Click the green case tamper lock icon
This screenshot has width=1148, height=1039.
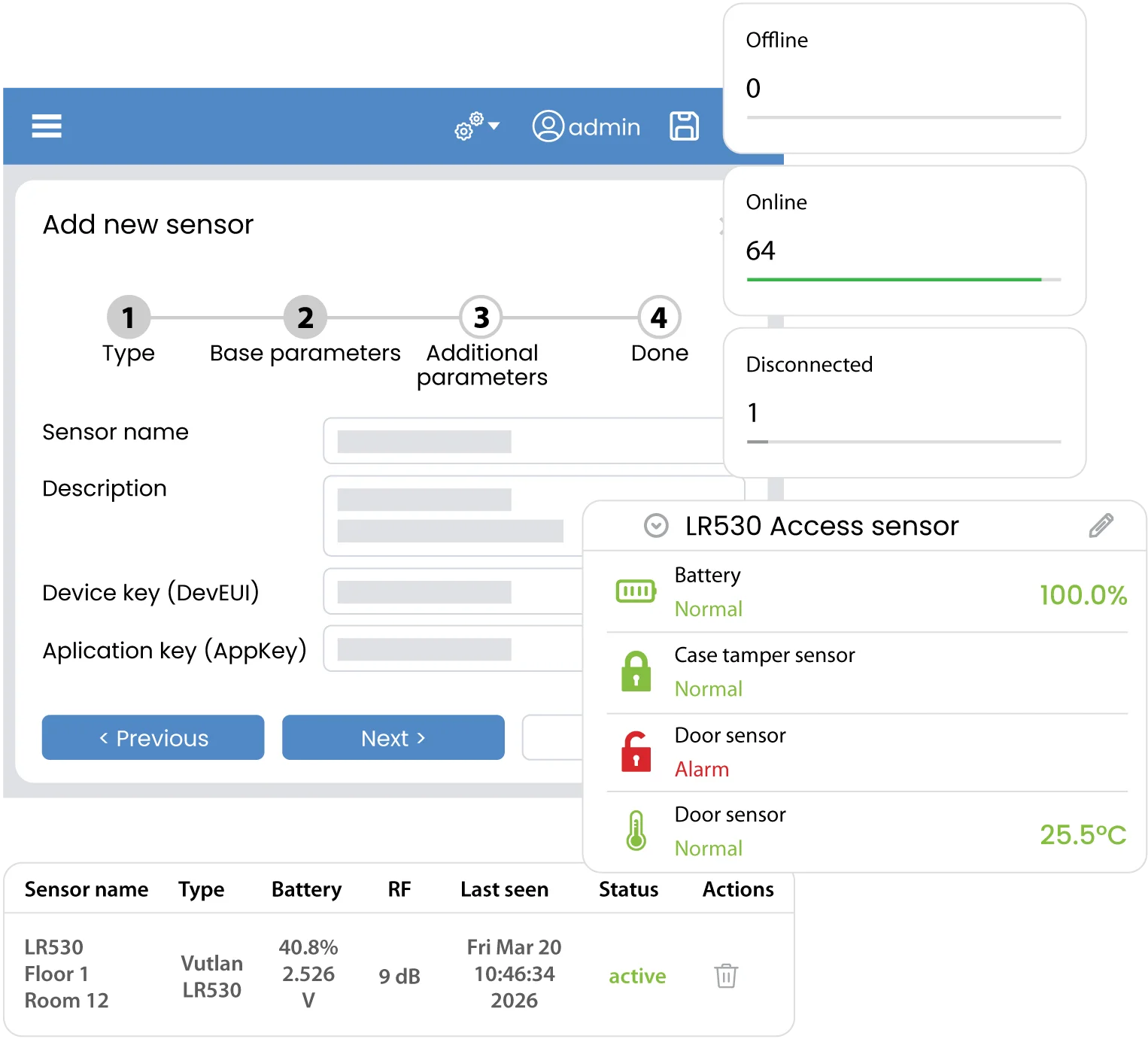point(636,671)
